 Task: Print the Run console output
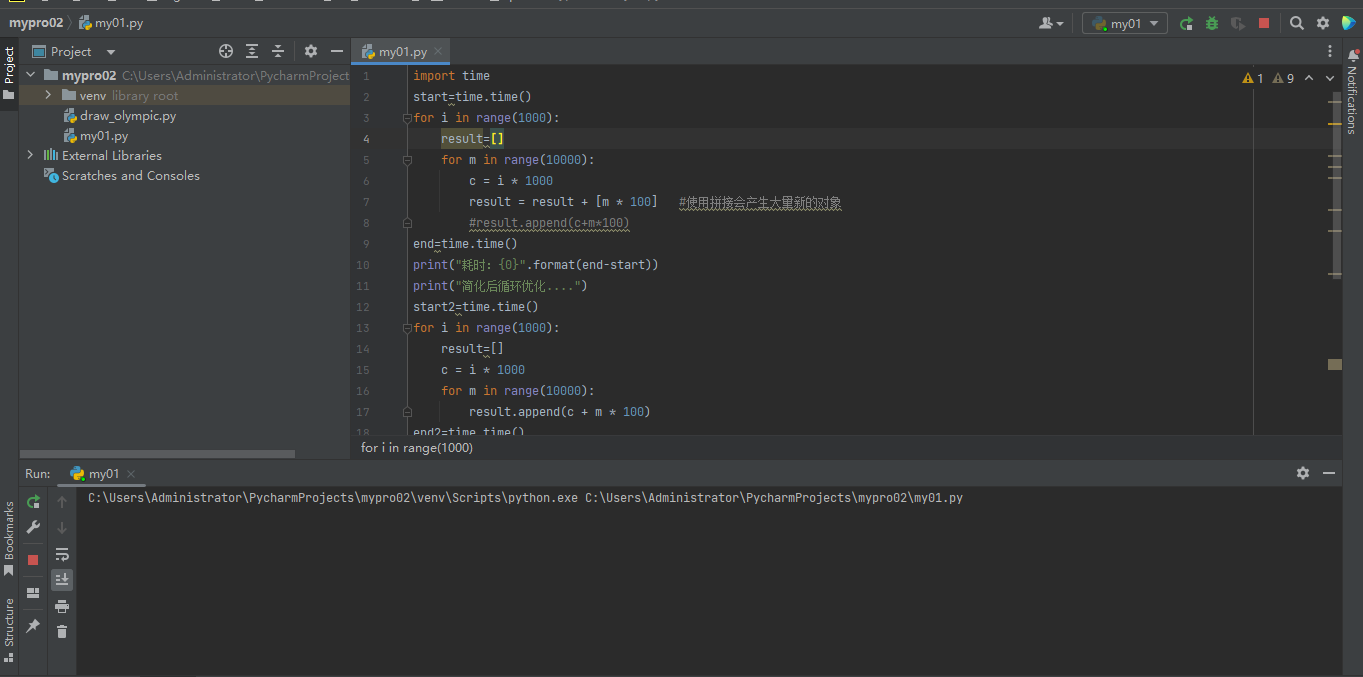click(x=62, y=606)
